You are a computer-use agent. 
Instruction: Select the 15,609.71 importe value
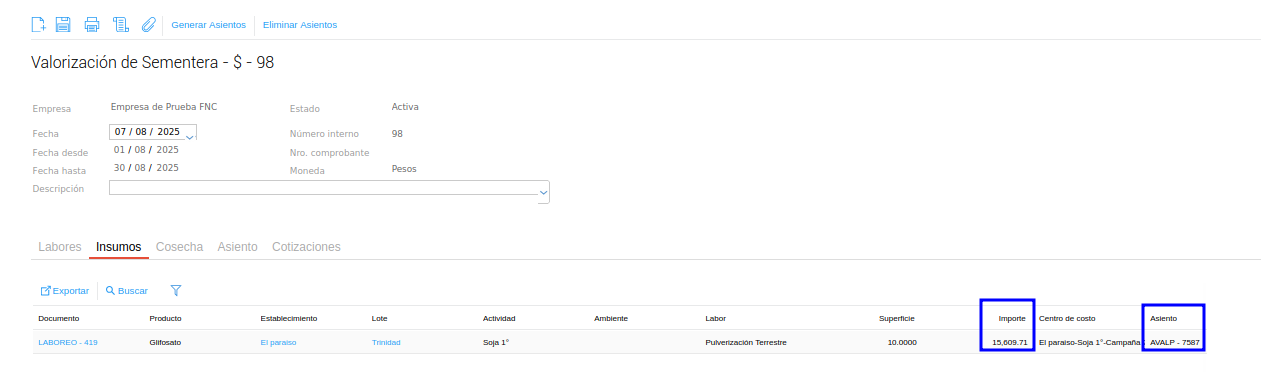[1010, 343]
